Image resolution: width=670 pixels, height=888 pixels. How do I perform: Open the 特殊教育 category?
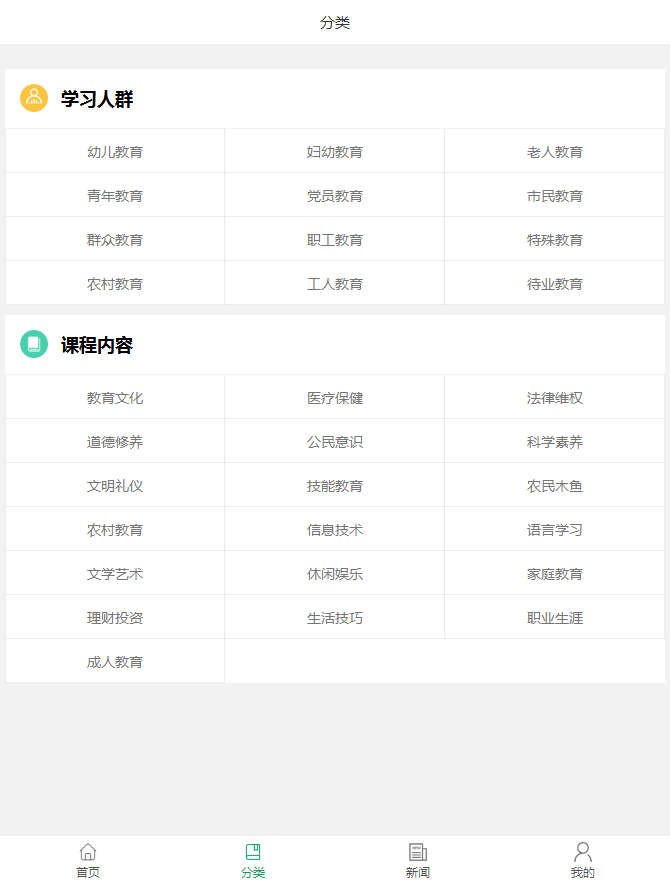pyautogui.click(x=555, y=240)
